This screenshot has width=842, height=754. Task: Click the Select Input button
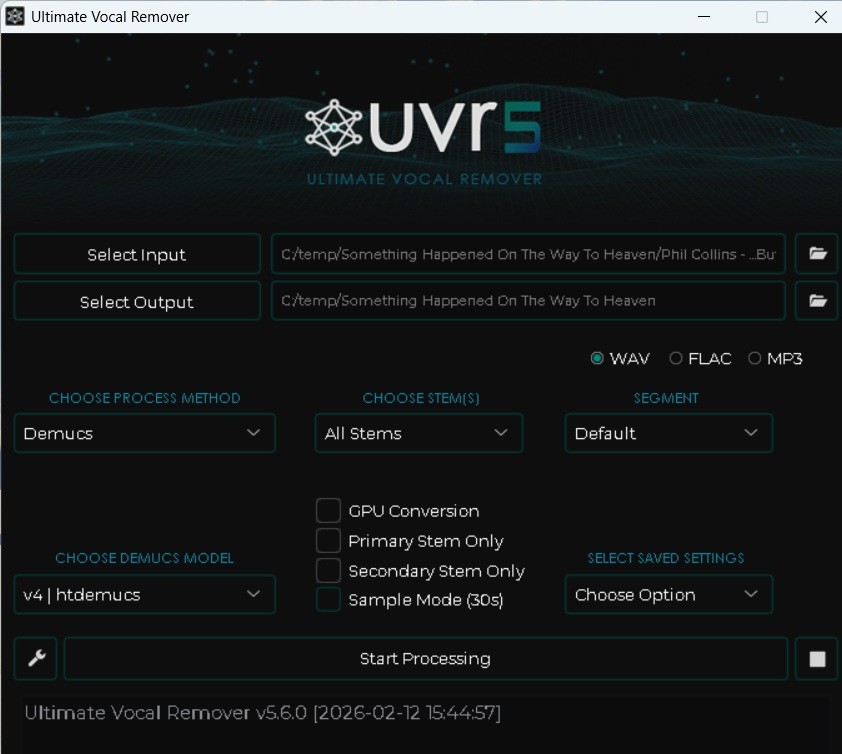point(137,254)
